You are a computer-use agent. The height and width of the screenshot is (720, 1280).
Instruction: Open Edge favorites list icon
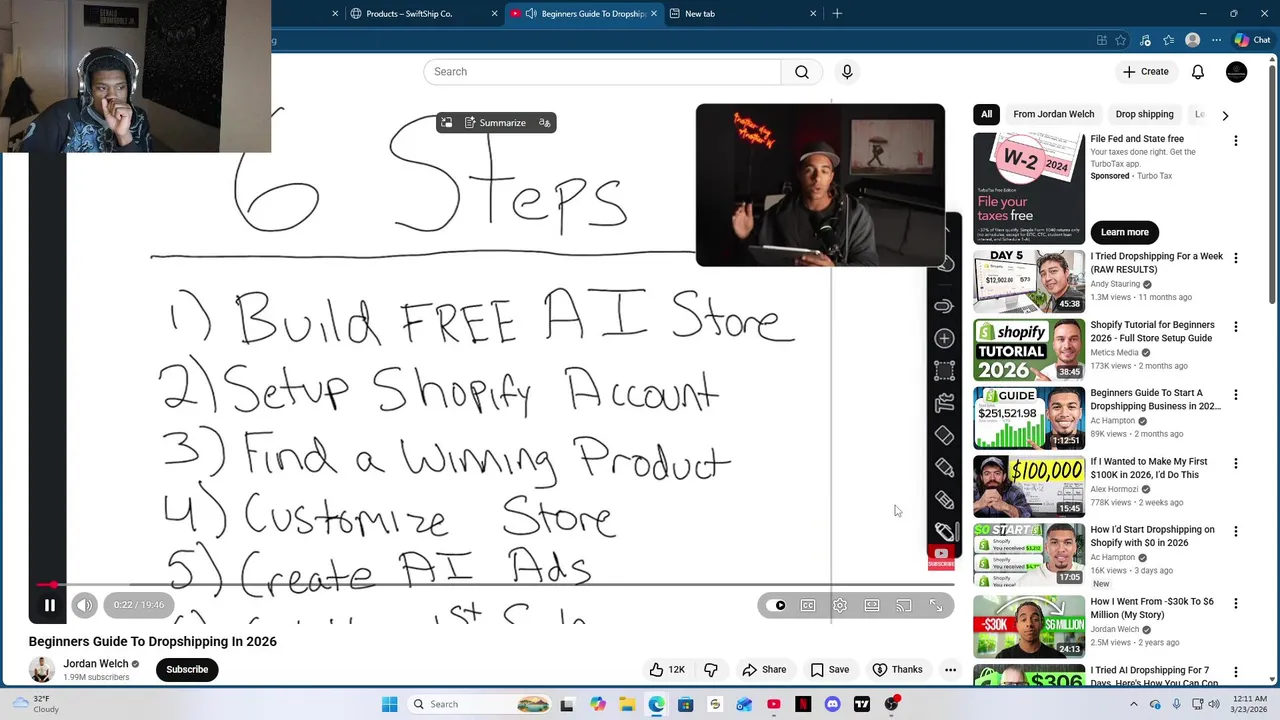1168,41
